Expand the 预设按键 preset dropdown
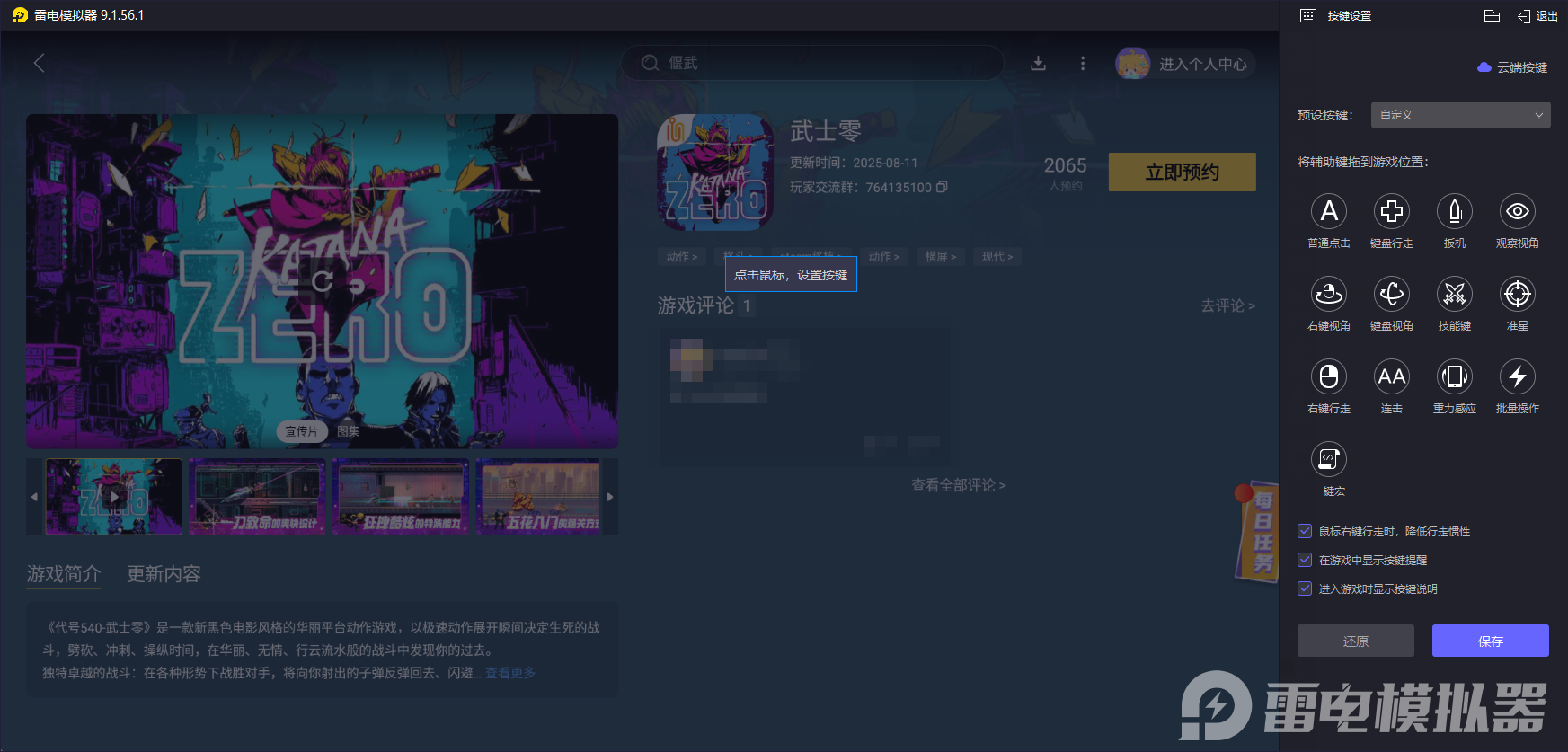 1461,115
